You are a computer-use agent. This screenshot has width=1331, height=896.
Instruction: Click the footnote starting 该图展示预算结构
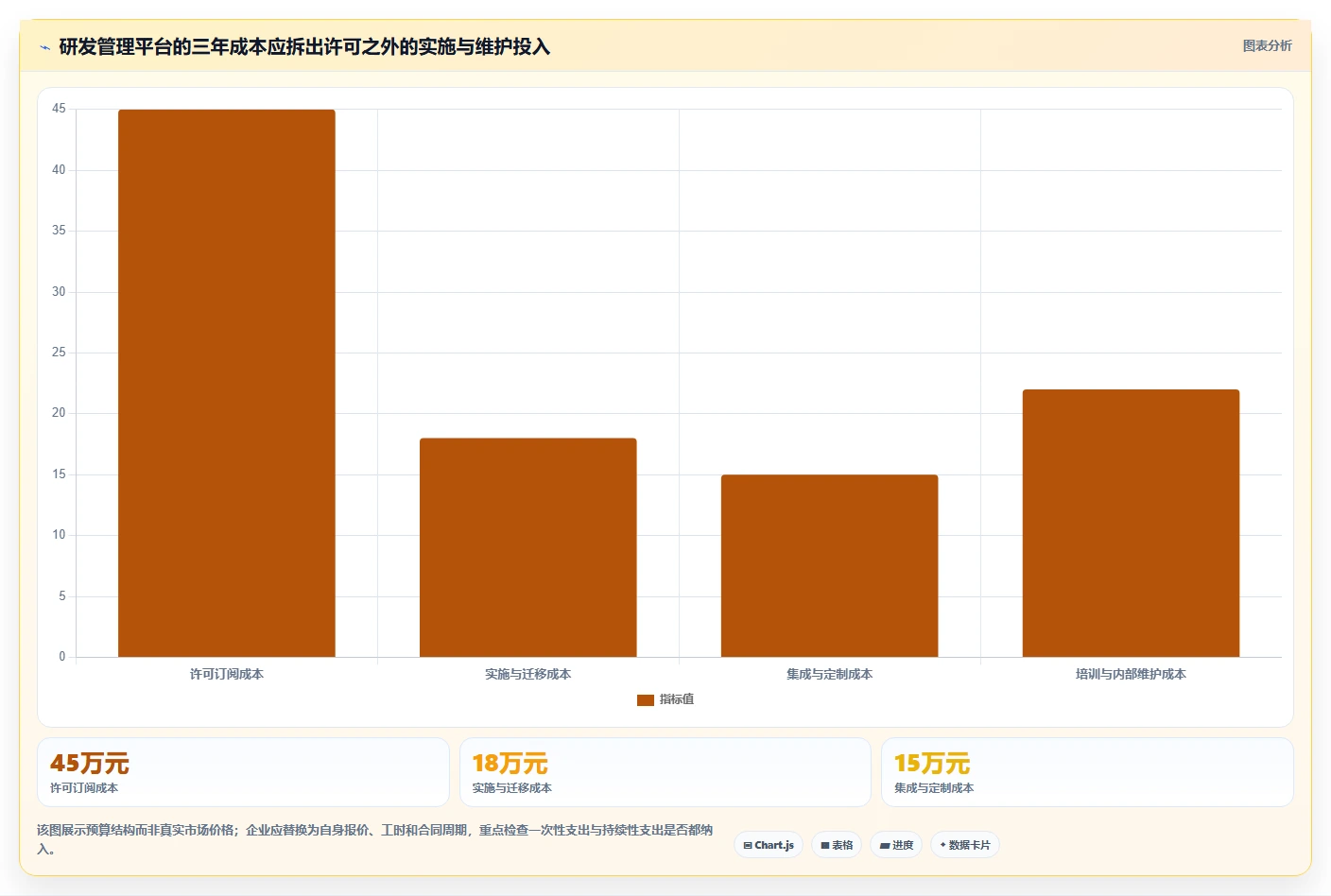pyautogui.click(x=375, y=839)
